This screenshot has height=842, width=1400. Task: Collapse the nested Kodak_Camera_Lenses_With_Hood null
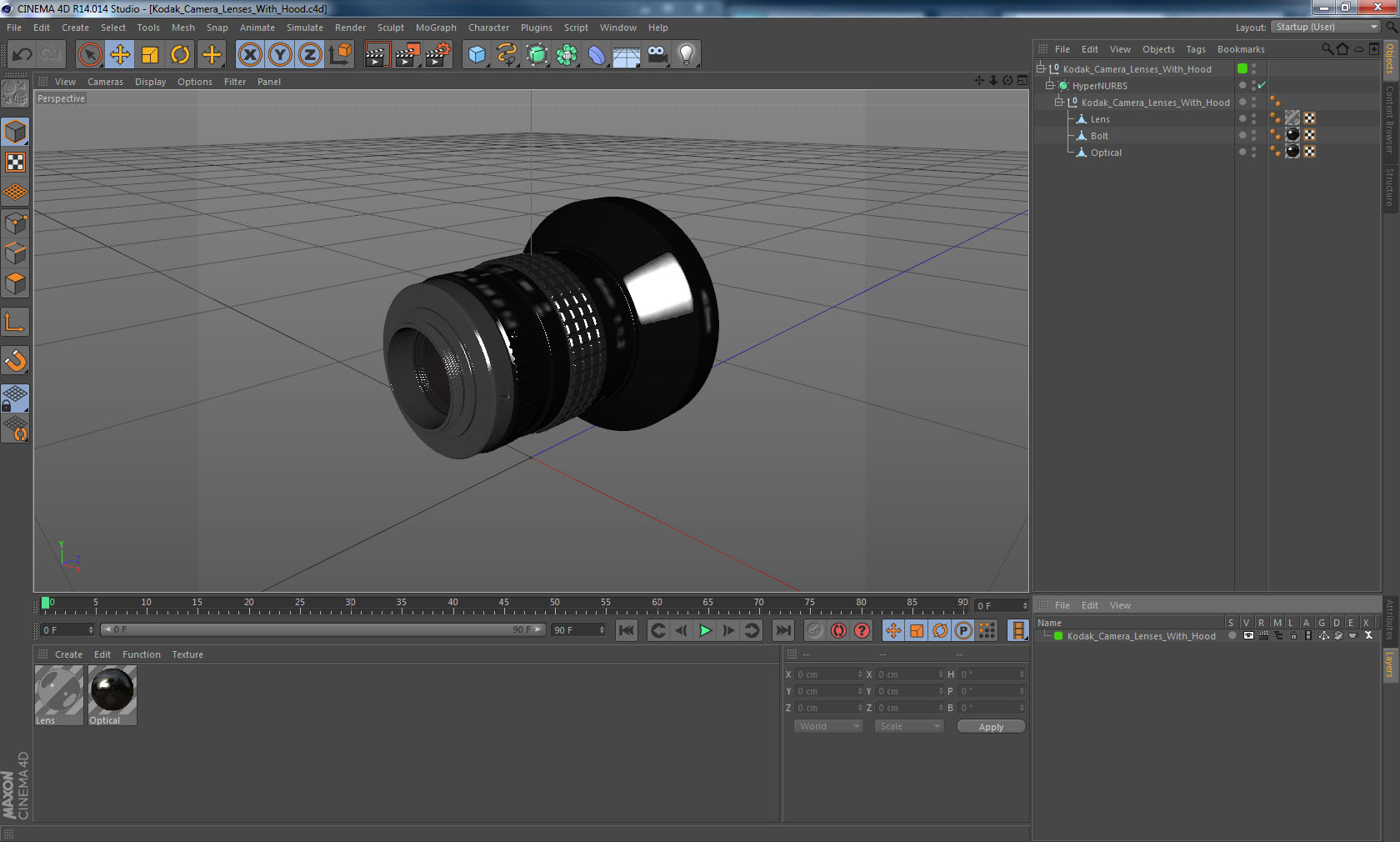coord(1059,102)
